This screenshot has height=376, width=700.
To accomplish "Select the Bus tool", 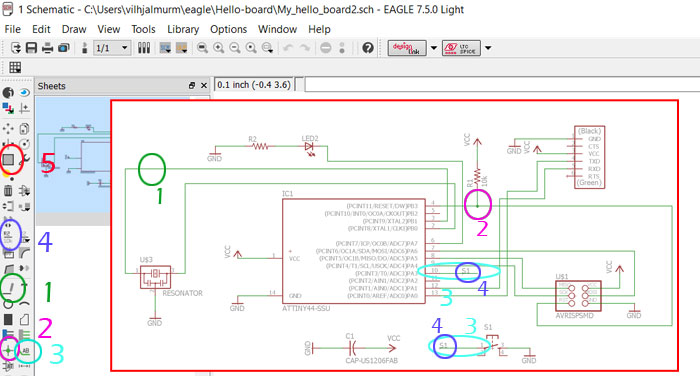I will pos(8,335).
